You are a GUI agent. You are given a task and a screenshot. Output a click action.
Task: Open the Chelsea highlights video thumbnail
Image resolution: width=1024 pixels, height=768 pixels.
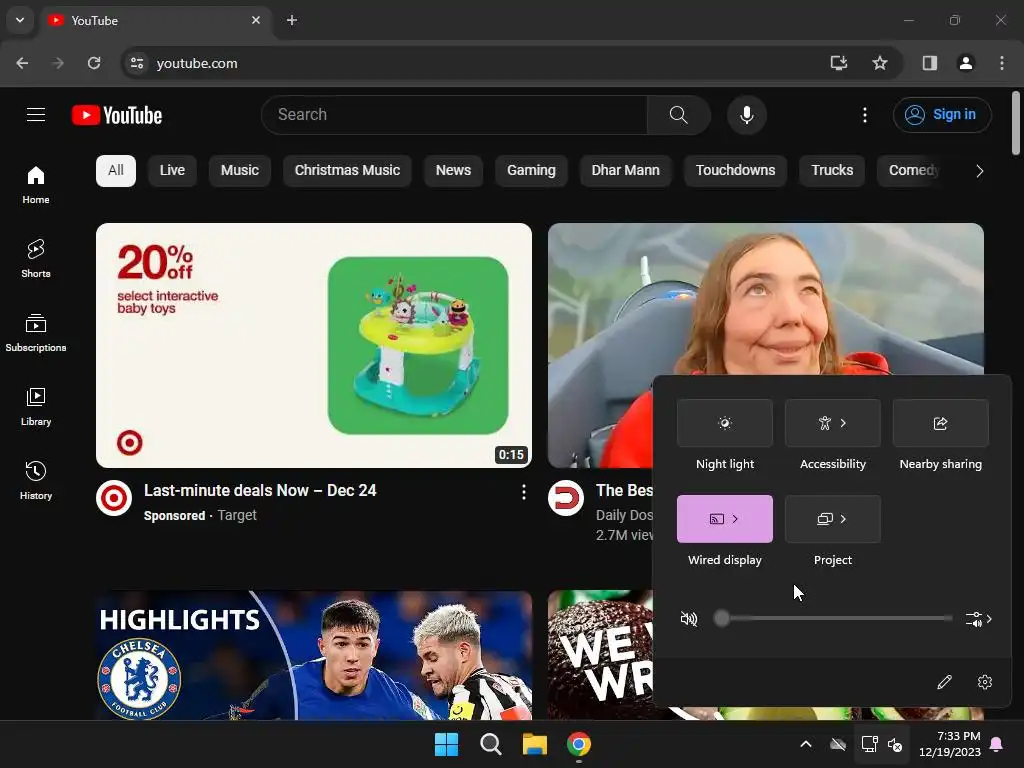pyautogui.click(x=313, y=655)
